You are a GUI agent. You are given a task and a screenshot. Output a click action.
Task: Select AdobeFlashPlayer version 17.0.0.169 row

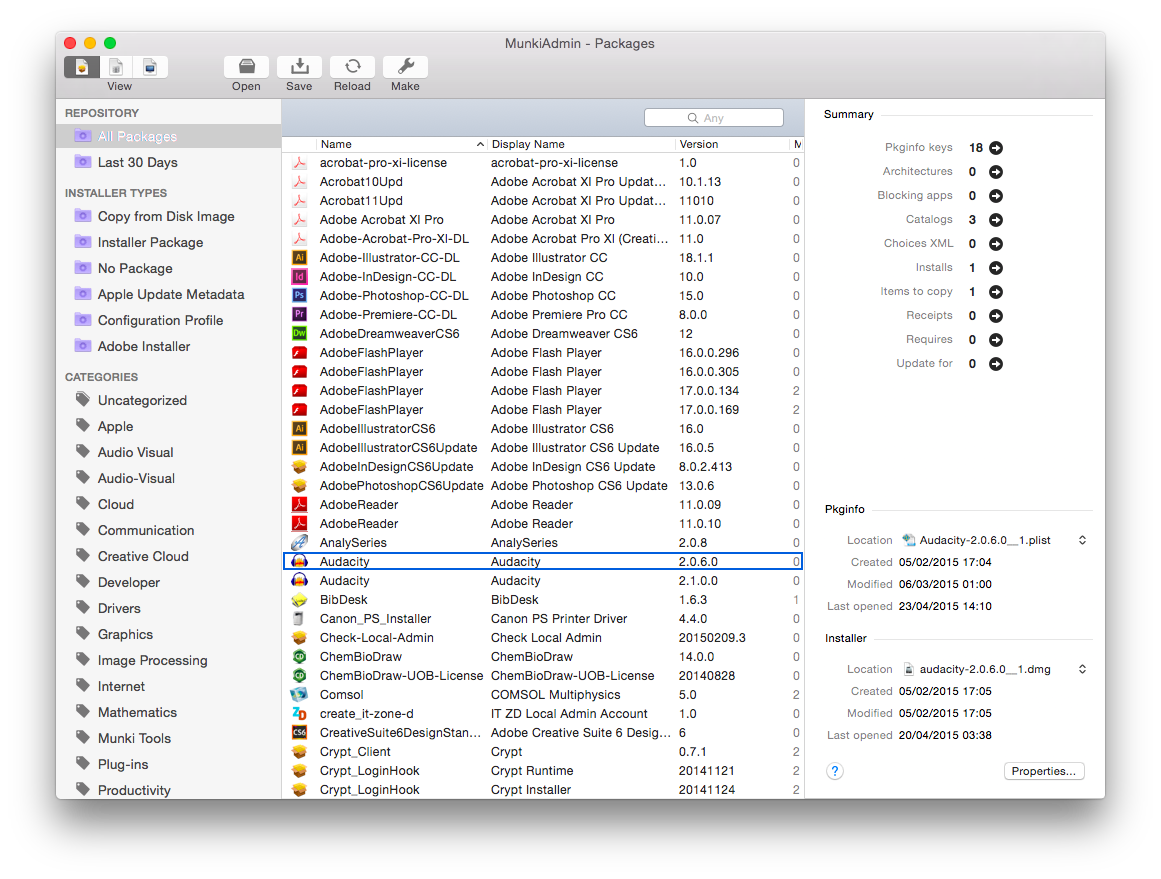pos(543,410)
